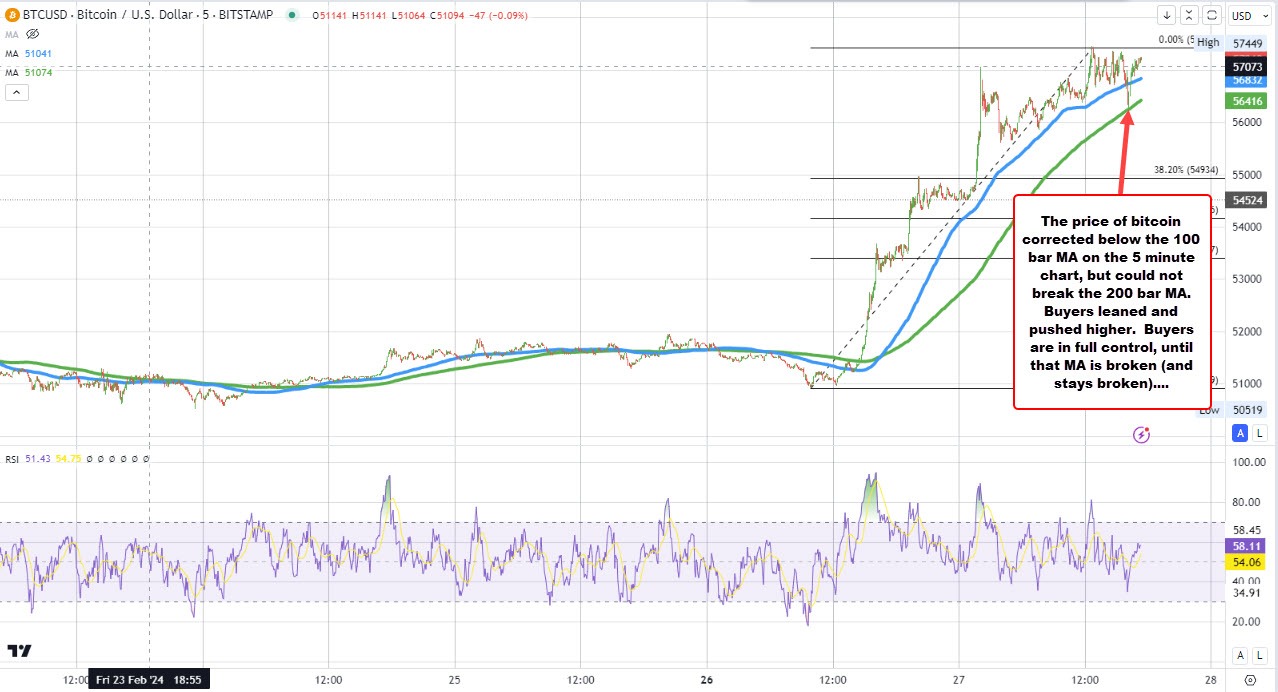
Task: Show the hidden MA indicator via eye icon
Action: pyautogui.click(x=32, y=34)
